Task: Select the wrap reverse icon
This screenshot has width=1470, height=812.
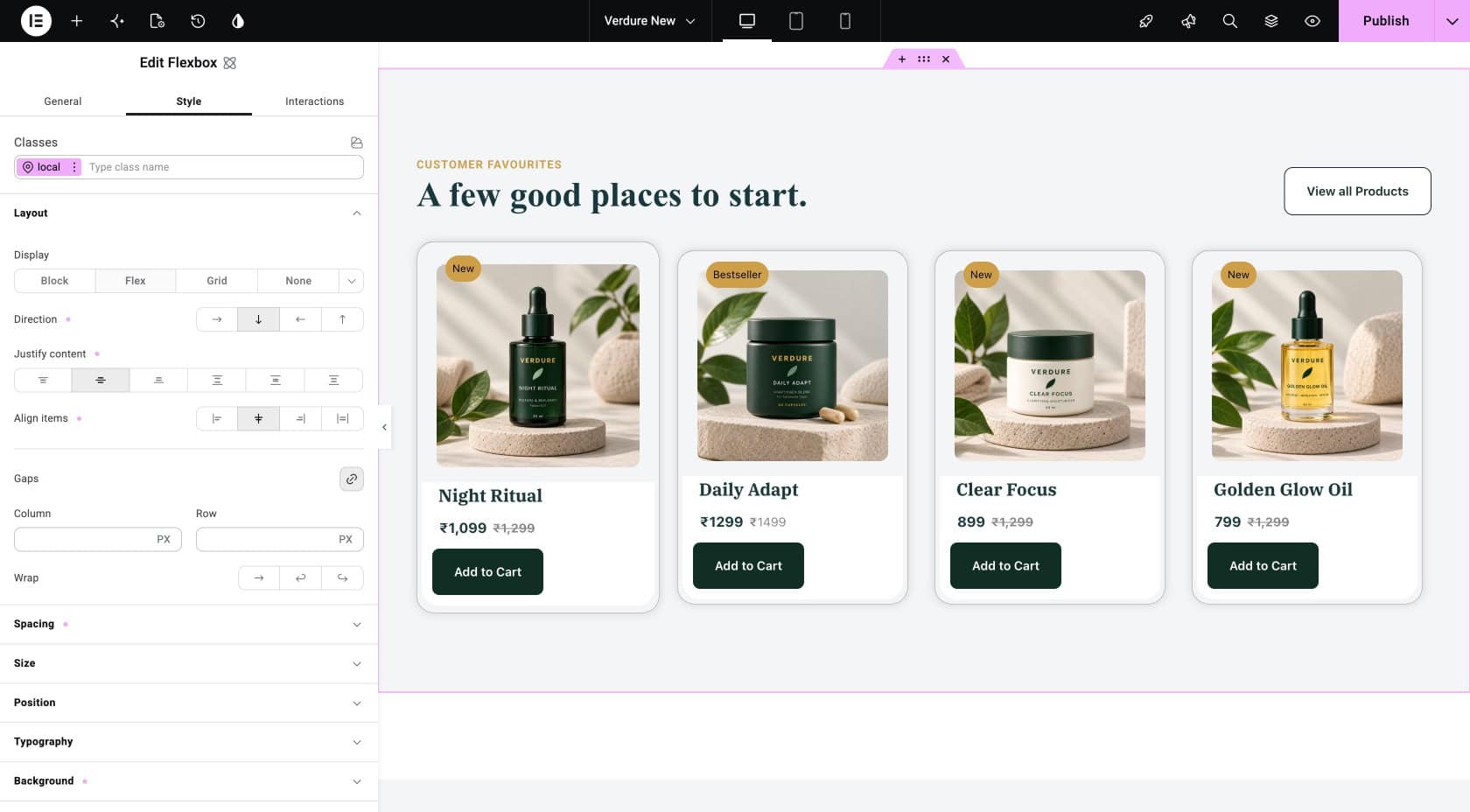Action: tap(342, 577)
